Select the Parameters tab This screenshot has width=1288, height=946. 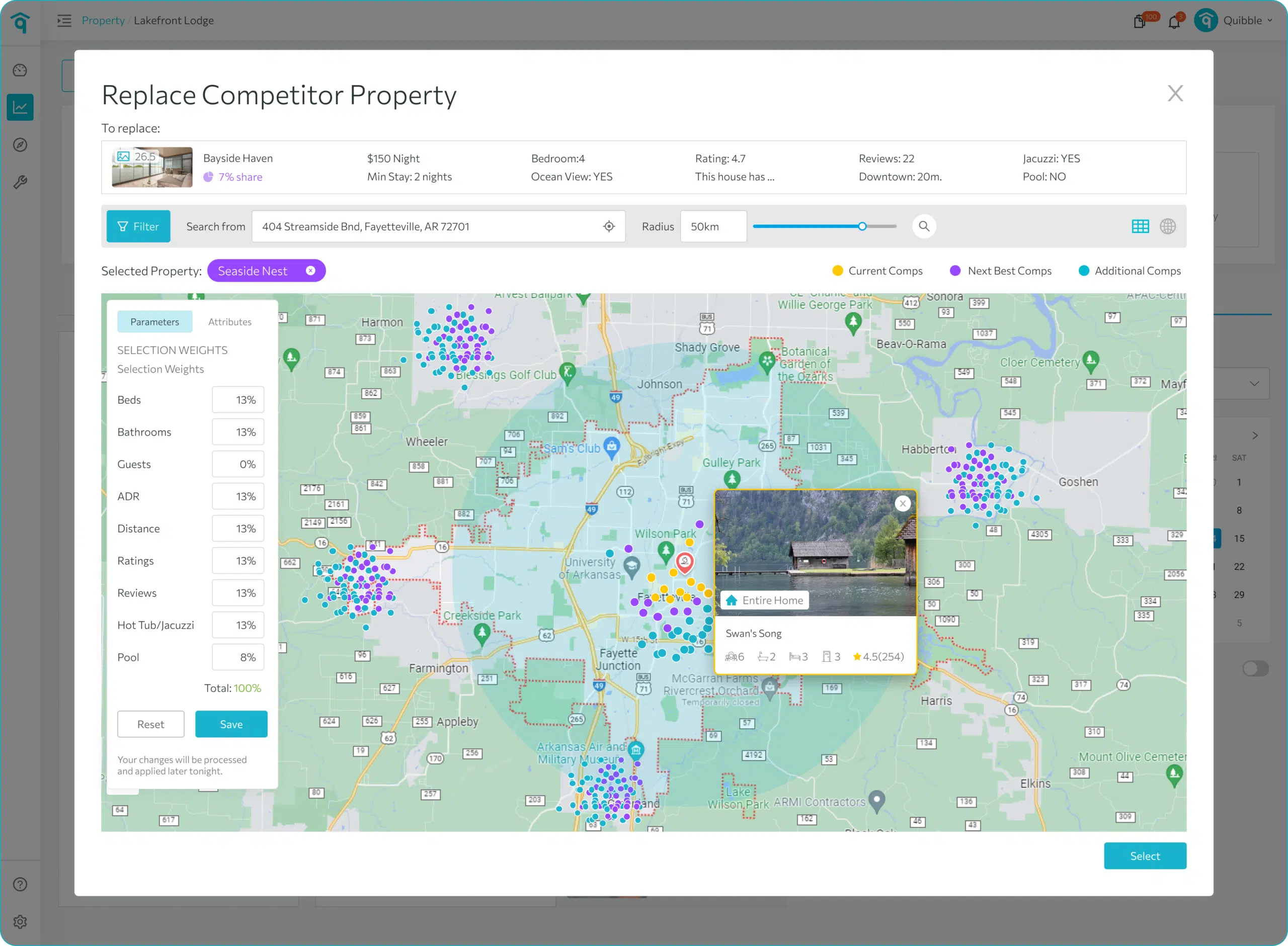[154, 322]
